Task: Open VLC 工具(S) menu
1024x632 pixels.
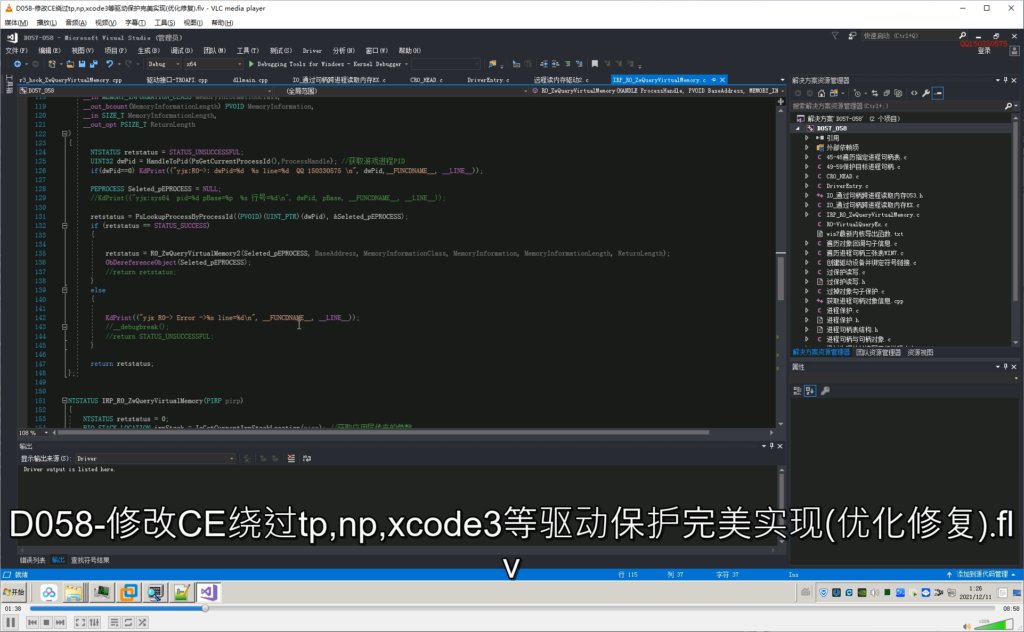Action: pos(164,23)
